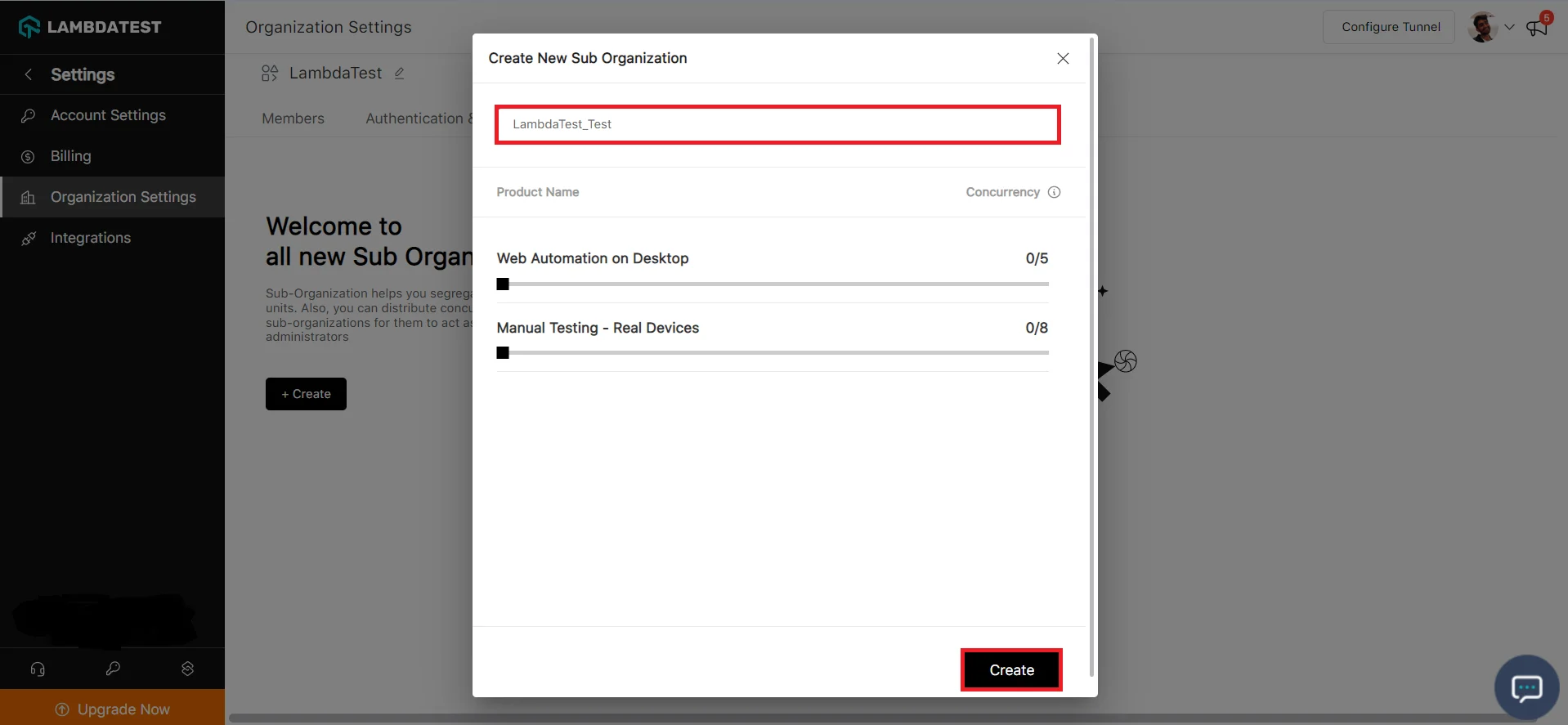Click the Create button in the dialog
The height and width of the screenshot is (725, 1568).
(x=1011, y=670)
